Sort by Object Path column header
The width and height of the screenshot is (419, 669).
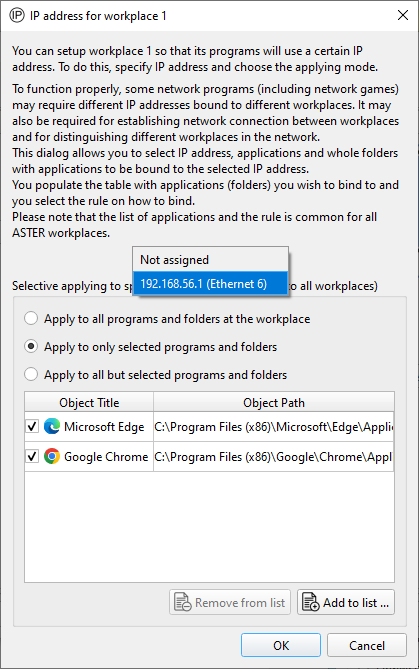pyautogui.click(x=274, y=402)
